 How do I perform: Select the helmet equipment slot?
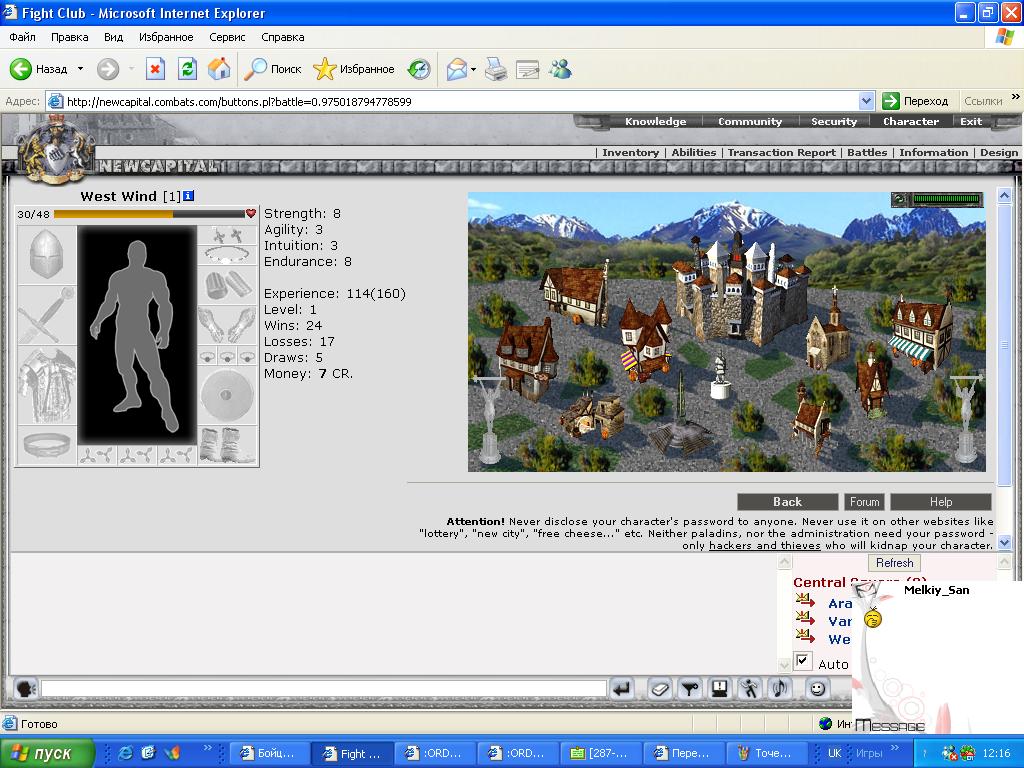46,255
